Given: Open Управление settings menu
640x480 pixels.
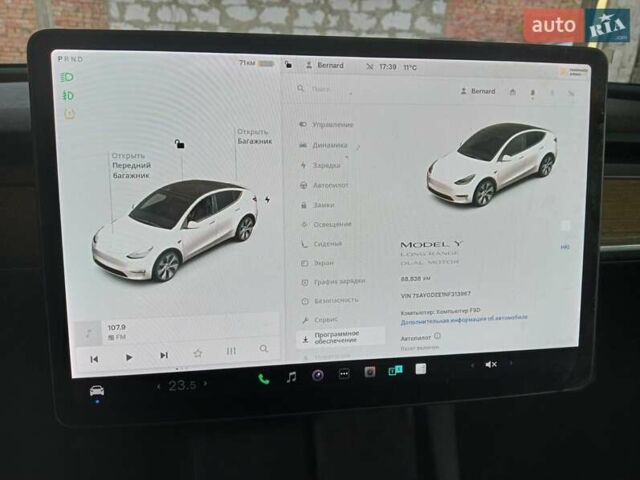Looking at the screenshot, I should [x=327, y=124].
